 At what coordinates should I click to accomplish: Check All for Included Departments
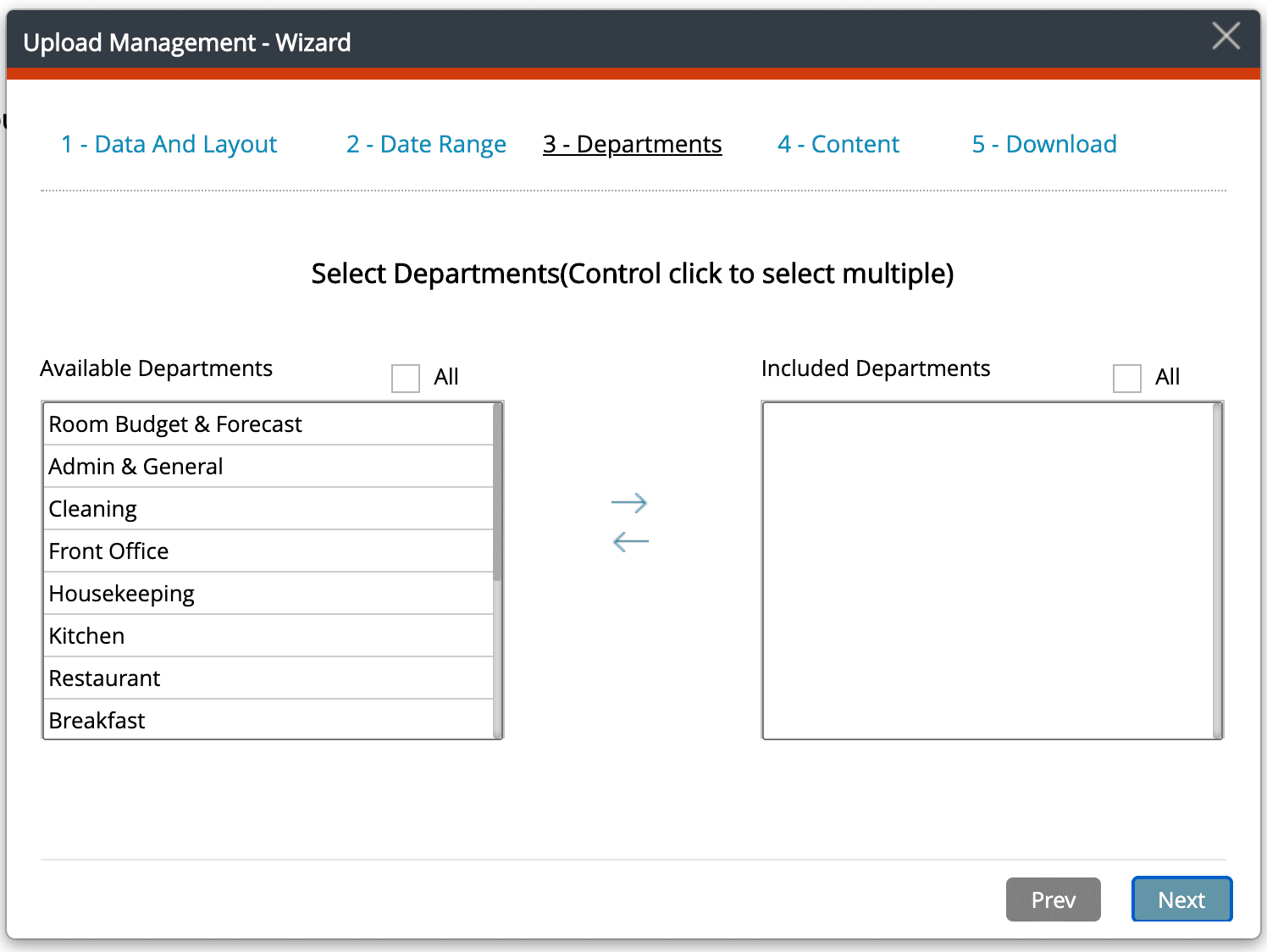point(1126,378)
